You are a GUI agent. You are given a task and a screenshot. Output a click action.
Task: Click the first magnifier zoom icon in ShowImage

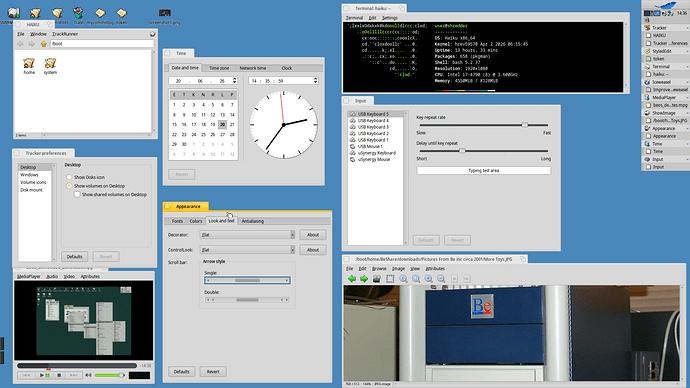(x=403, y=278)
